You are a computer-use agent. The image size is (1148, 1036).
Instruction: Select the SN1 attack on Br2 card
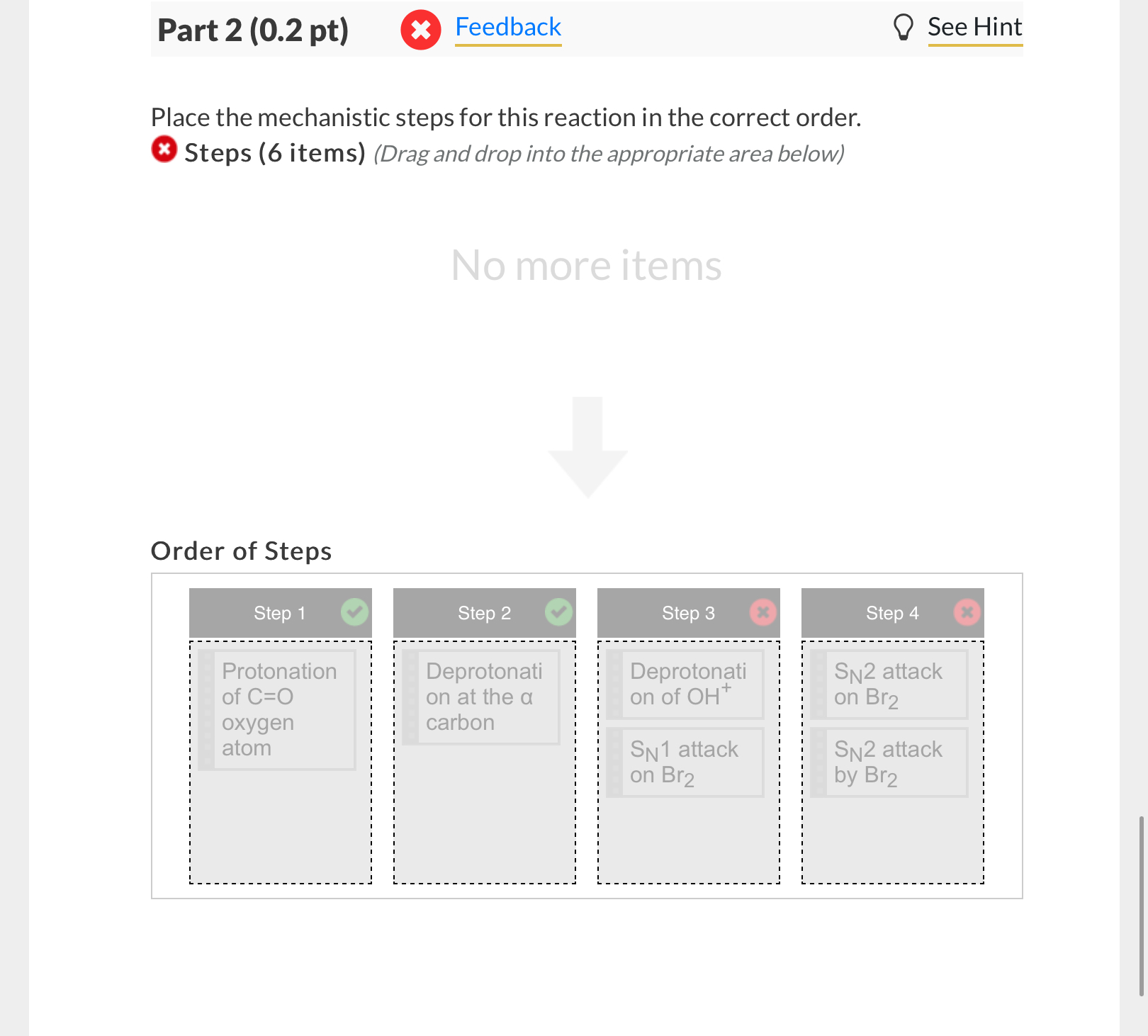coord(685,762)
